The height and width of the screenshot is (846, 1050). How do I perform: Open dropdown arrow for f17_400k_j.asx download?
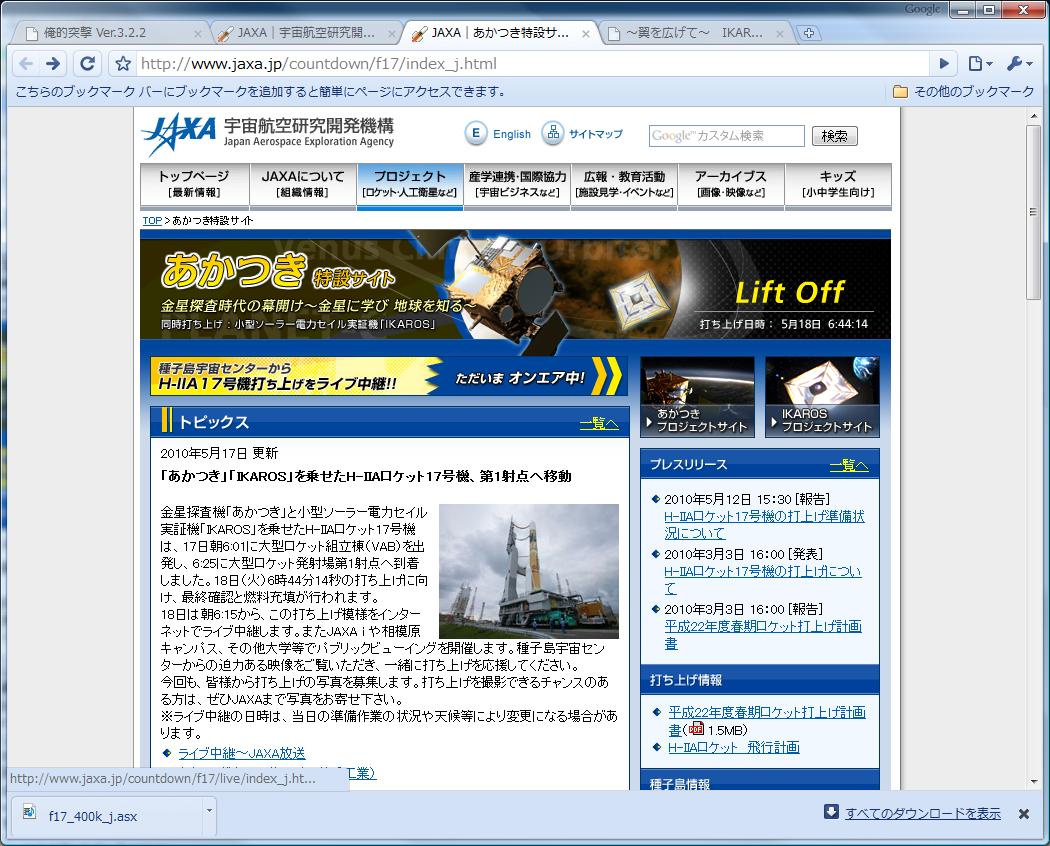(209, 811)
